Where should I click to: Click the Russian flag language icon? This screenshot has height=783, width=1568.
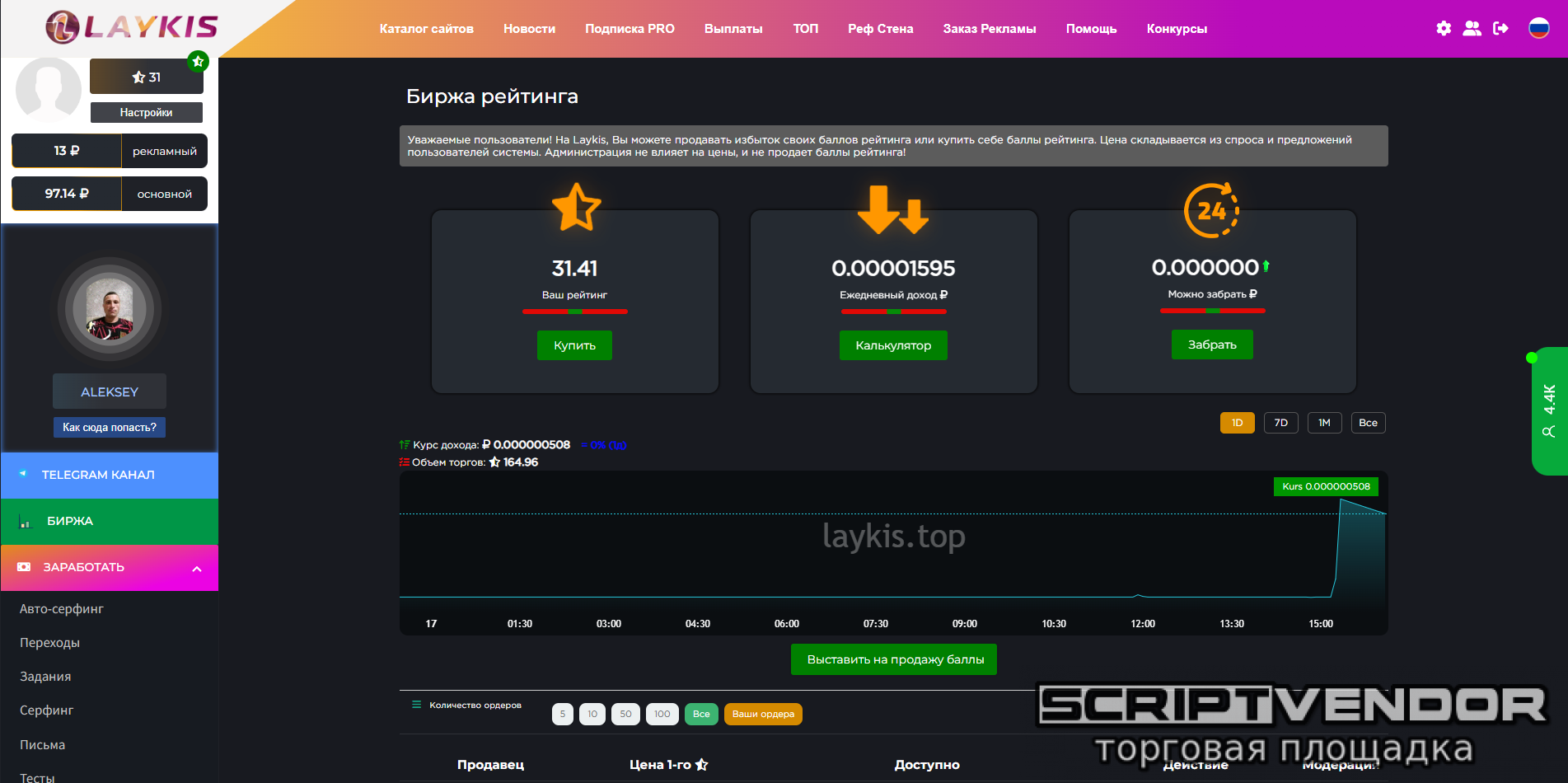(1538, 29)
